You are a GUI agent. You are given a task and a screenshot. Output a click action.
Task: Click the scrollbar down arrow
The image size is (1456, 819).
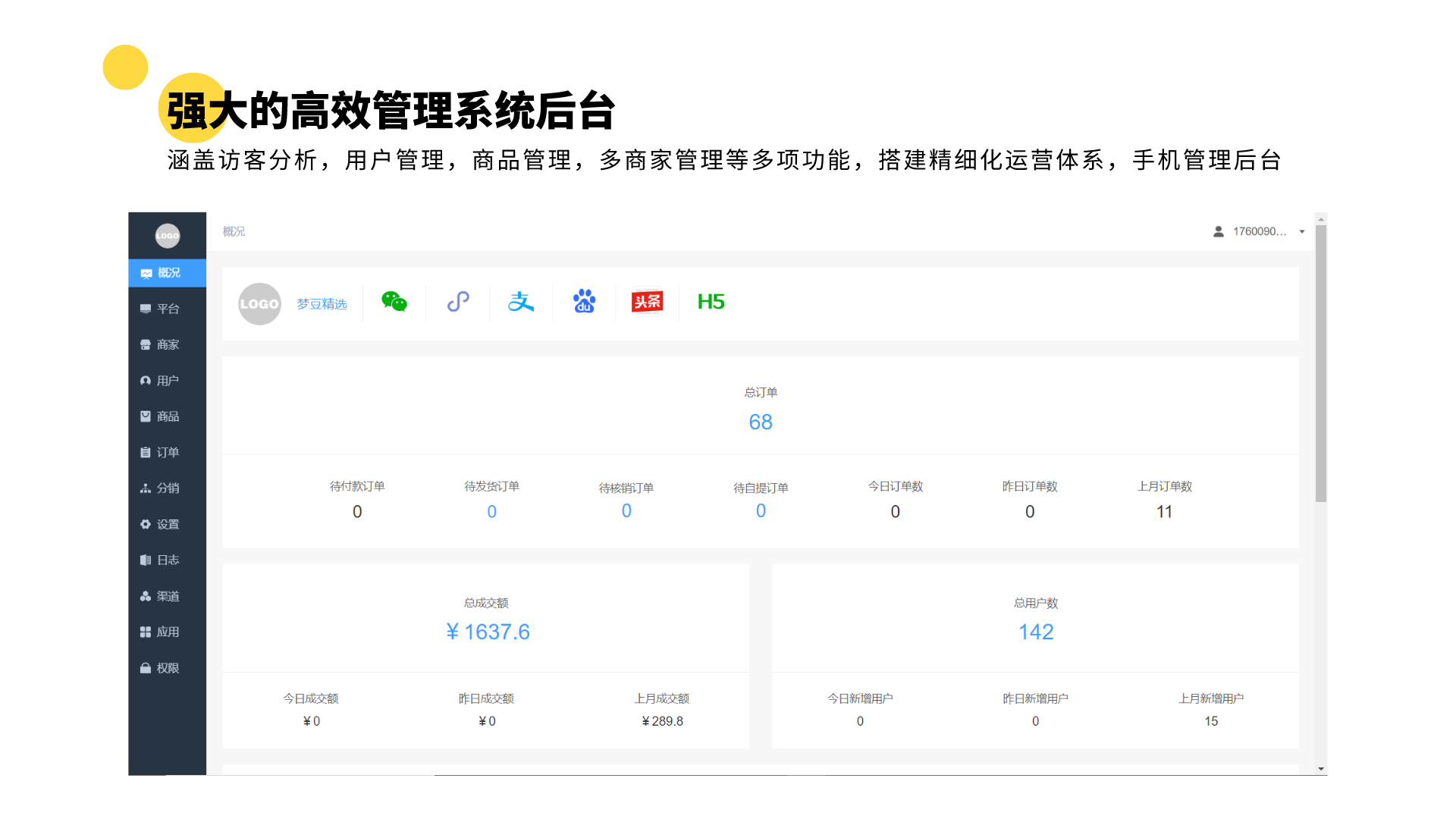[x=1321, y=769]
